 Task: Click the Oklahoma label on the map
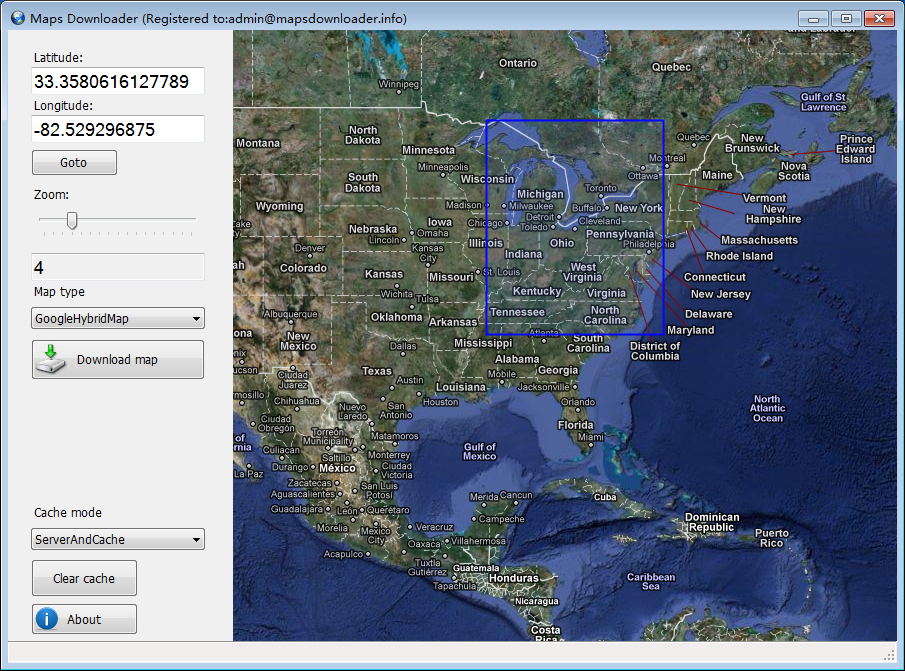point(397,317)
